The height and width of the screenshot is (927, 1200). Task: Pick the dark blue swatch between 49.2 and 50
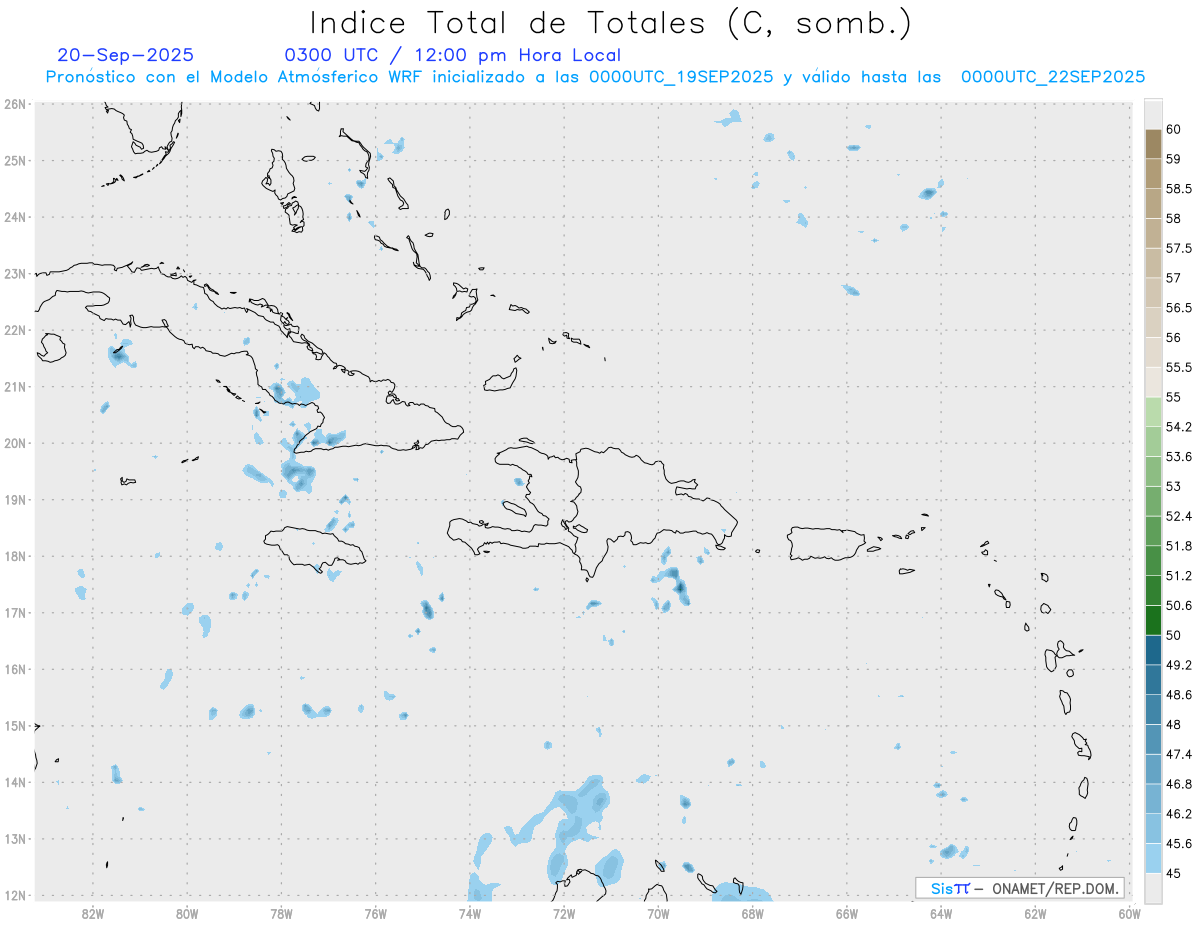(x=1153, y=650)
